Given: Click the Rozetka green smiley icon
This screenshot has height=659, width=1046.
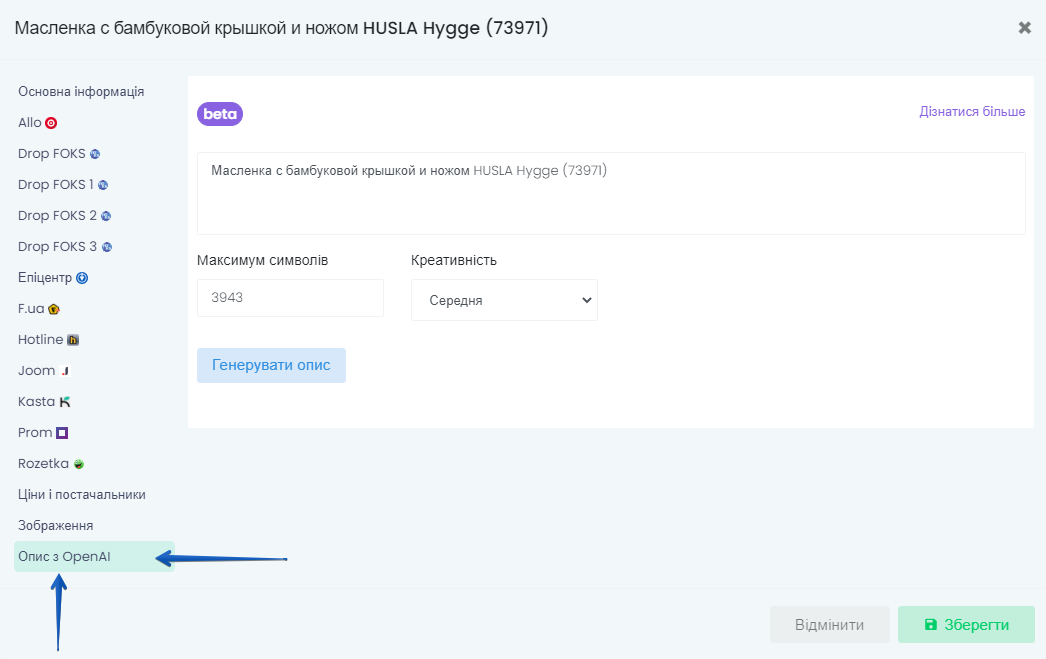Looking at the screenshot, I should (79, 464).
